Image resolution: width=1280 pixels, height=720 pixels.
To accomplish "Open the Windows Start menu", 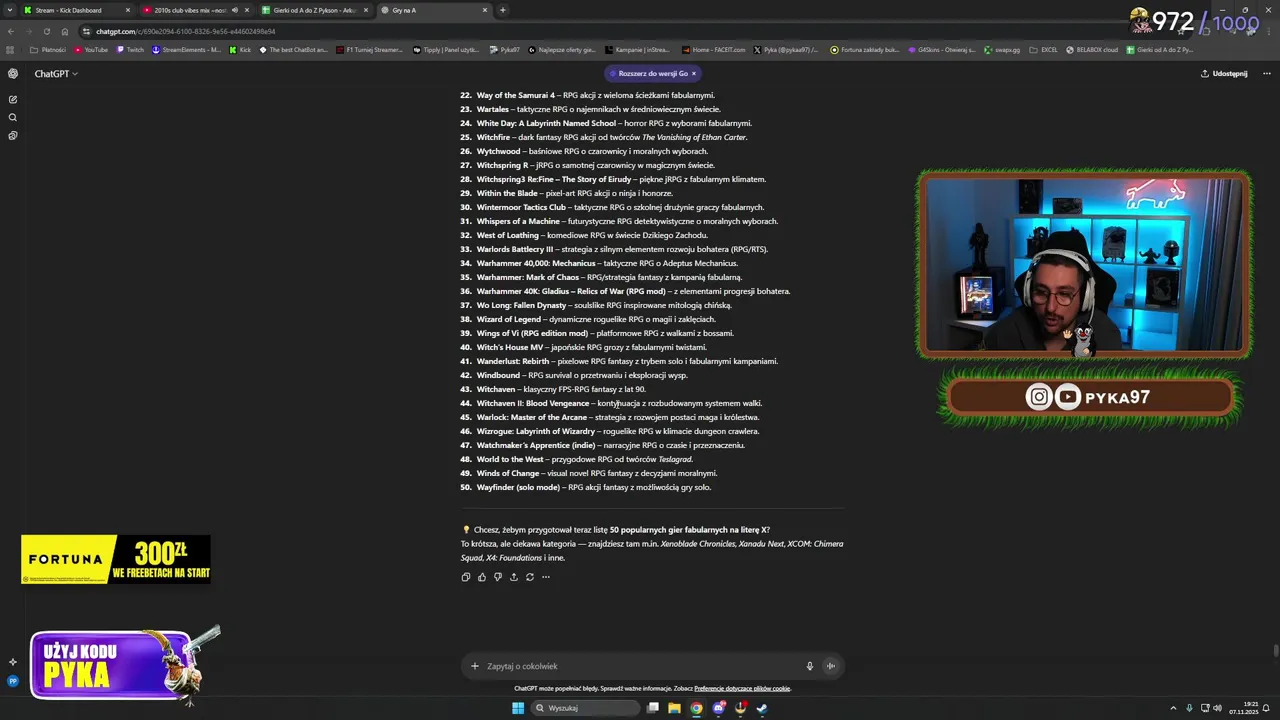I will [518, 708].
